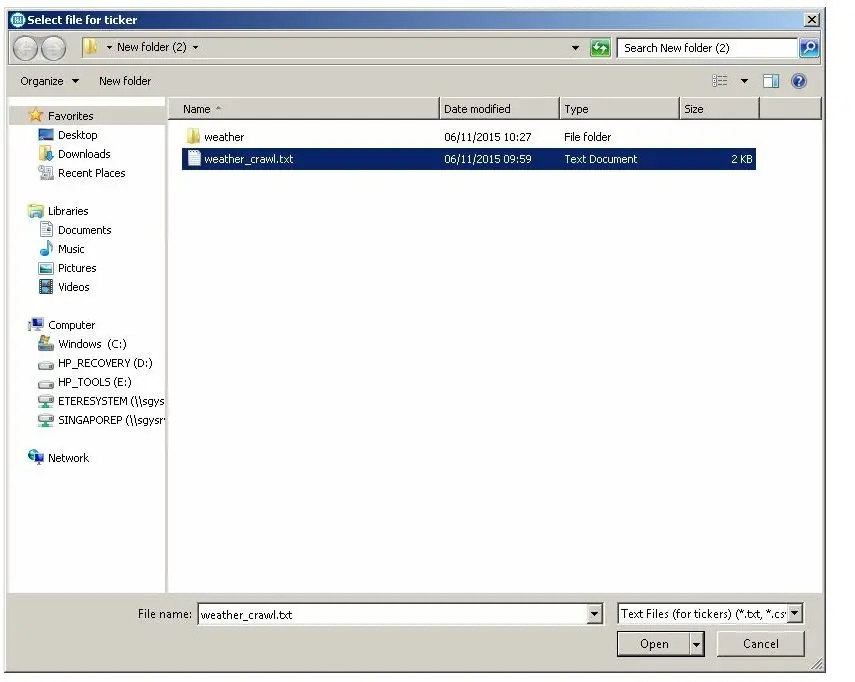Click the Back navigation arrow
This screenshot has height=682, width=855.
26,48
